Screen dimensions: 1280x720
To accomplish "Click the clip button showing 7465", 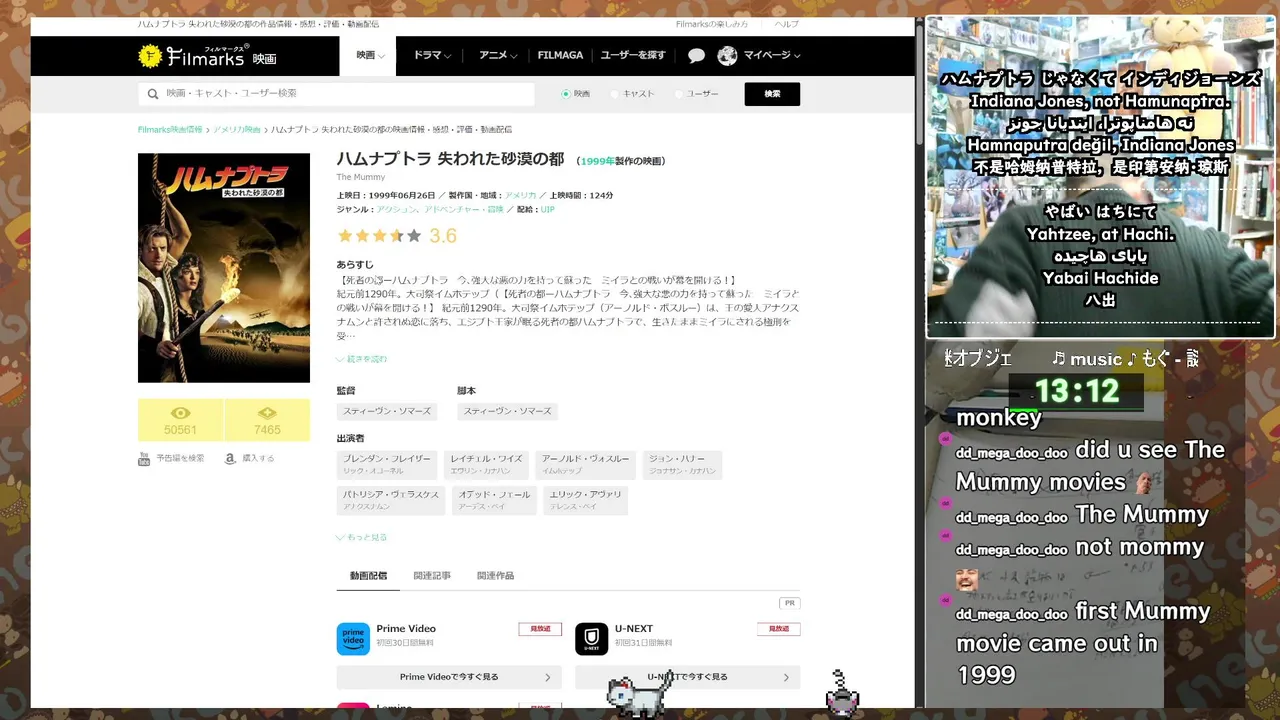I will [267, 420].
